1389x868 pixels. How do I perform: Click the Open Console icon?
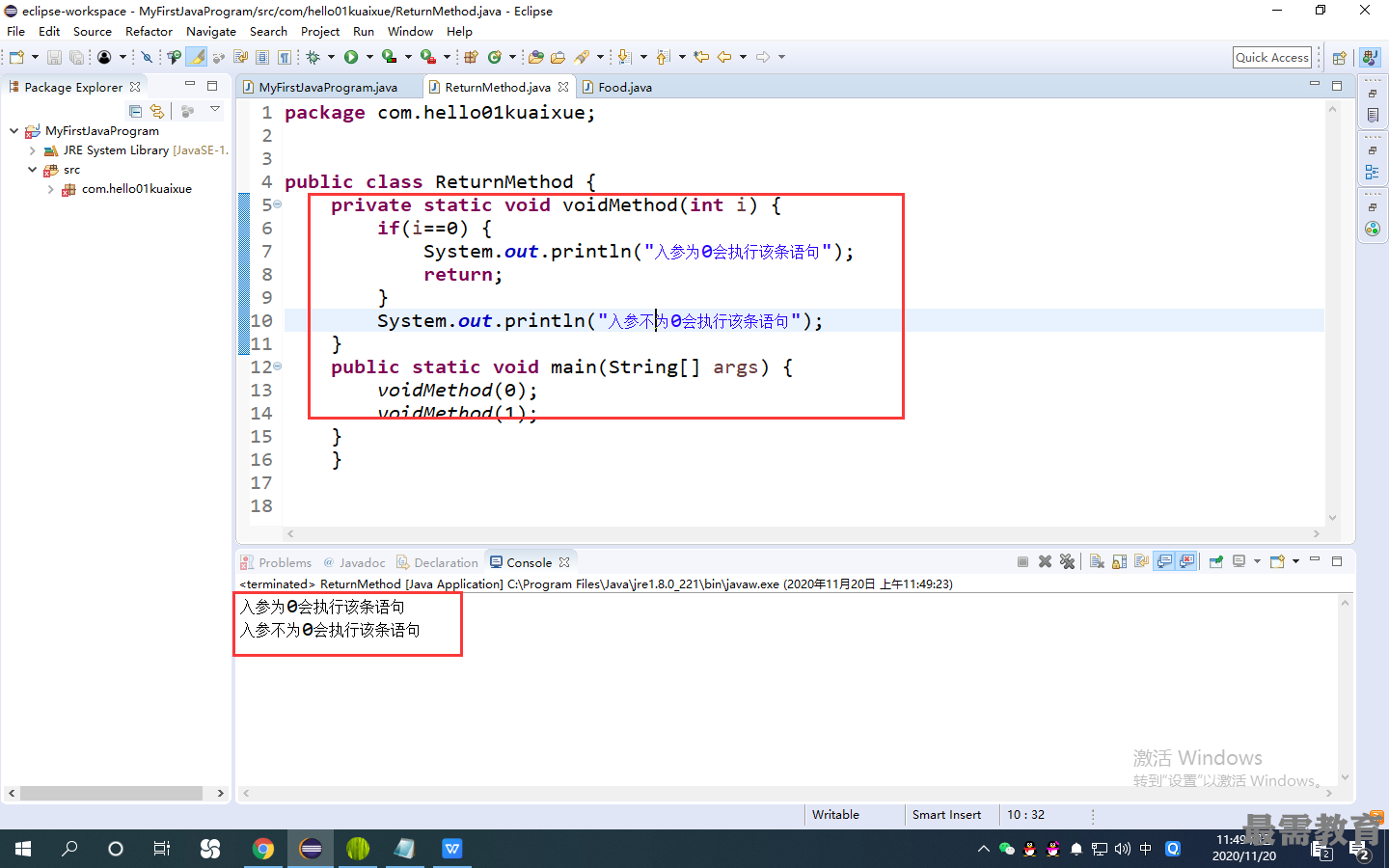click(1277, 561)
